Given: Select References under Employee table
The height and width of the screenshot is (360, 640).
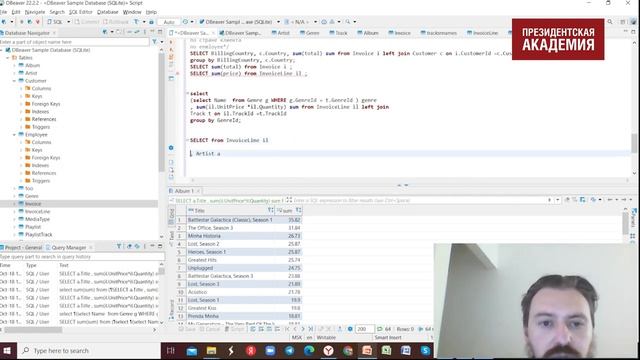Looking at the screenshot, I should pos(44,173).
